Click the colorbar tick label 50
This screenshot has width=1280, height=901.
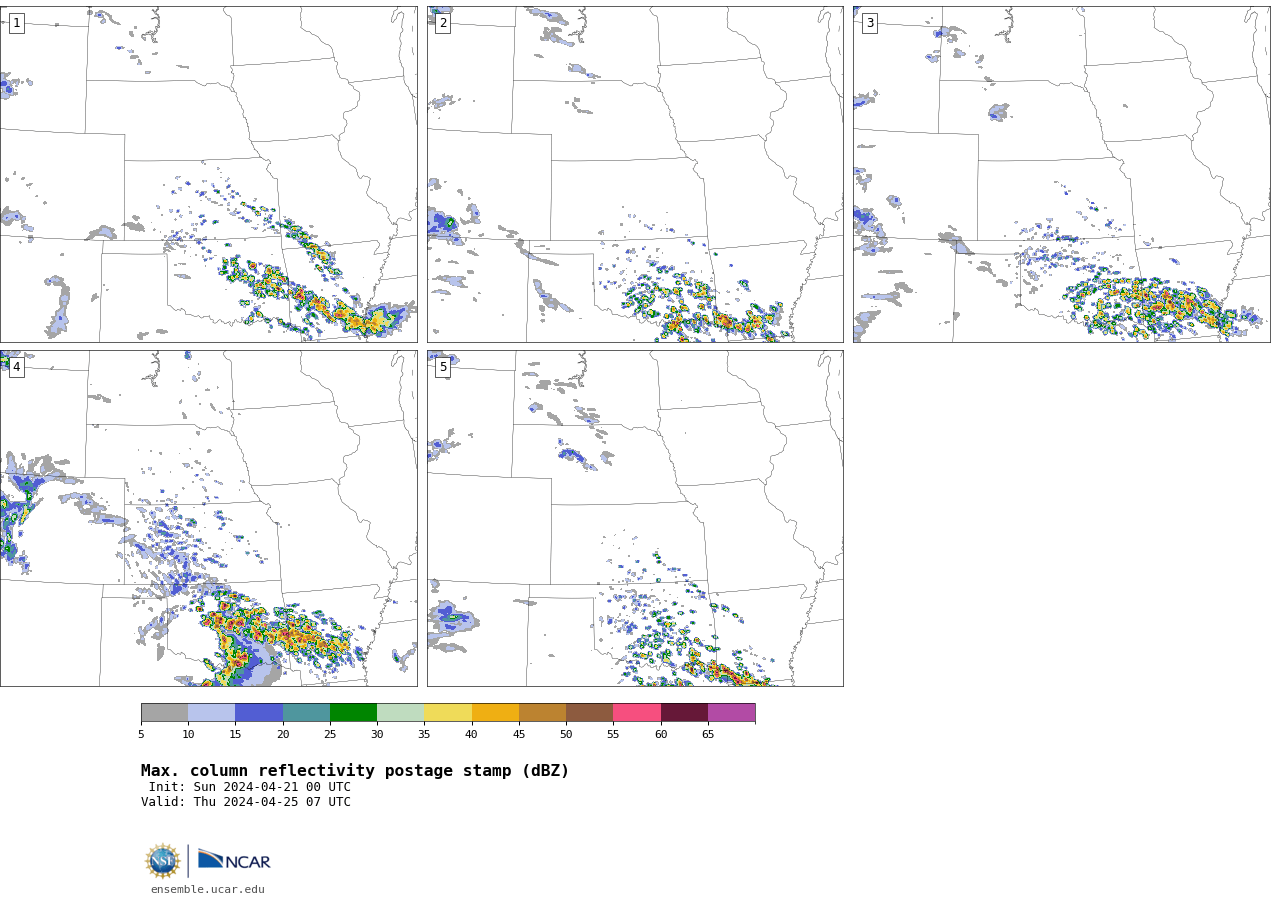click(566, 735)
